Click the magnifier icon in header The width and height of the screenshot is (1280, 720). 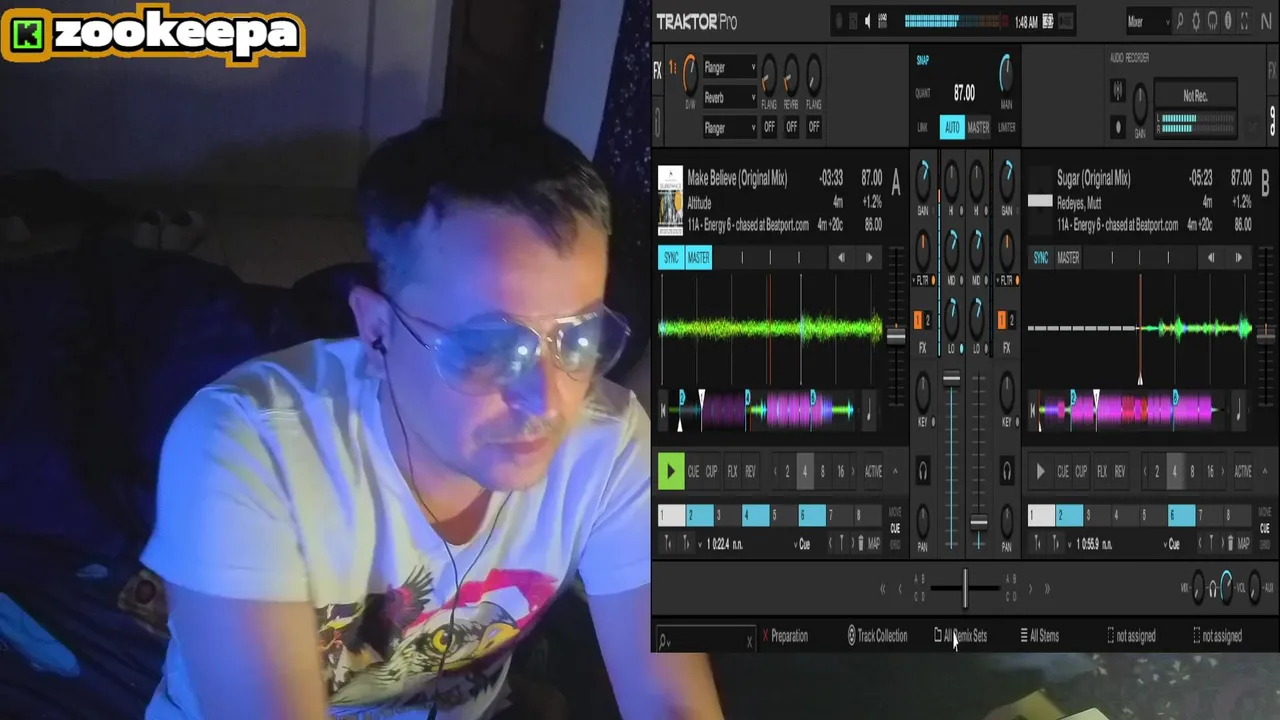[1180, 22]
